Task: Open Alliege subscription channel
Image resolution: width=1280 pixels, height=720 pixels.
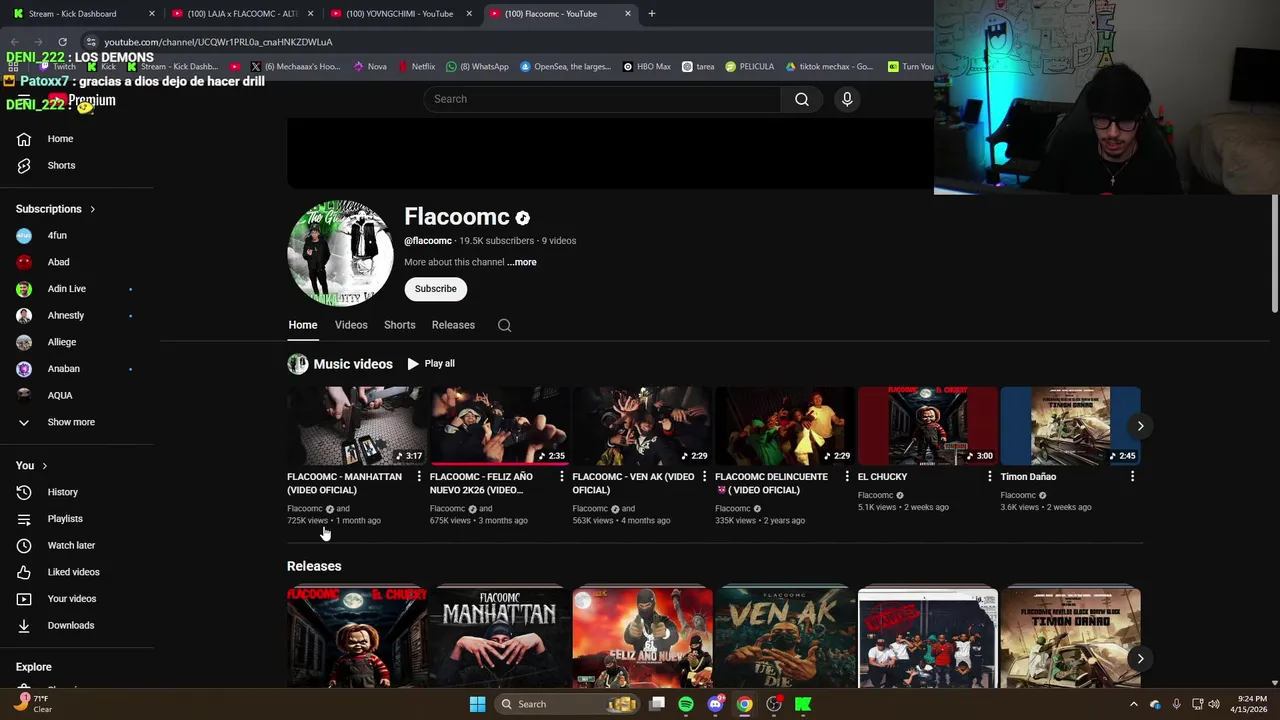Action: pos(61,342)
